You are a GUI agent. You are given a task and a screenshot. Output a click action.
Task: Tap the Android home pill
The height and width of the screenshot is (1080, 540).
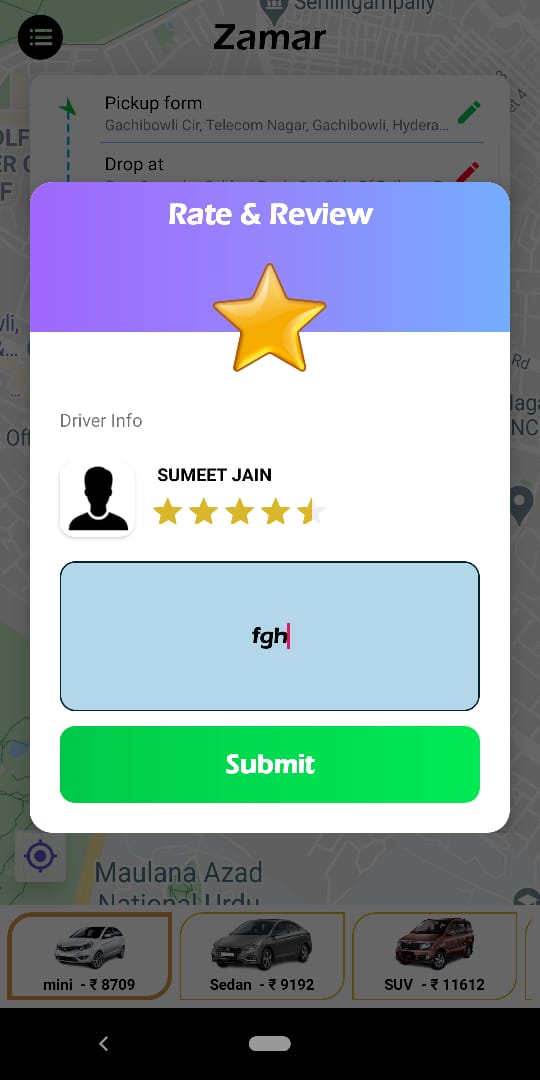[270, 1043]
